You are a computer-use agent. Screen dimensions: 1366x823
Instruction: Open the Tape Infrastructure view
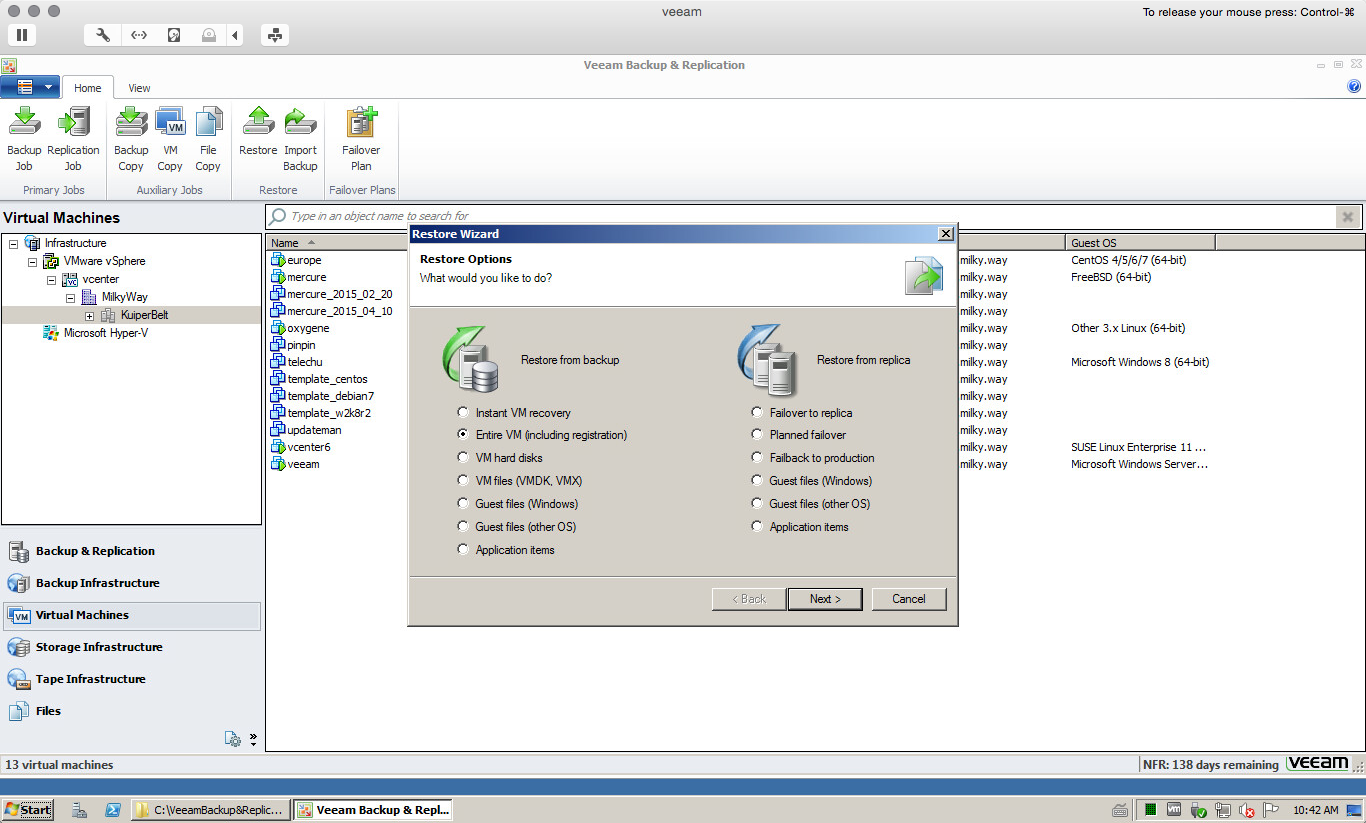click(131, 679)
